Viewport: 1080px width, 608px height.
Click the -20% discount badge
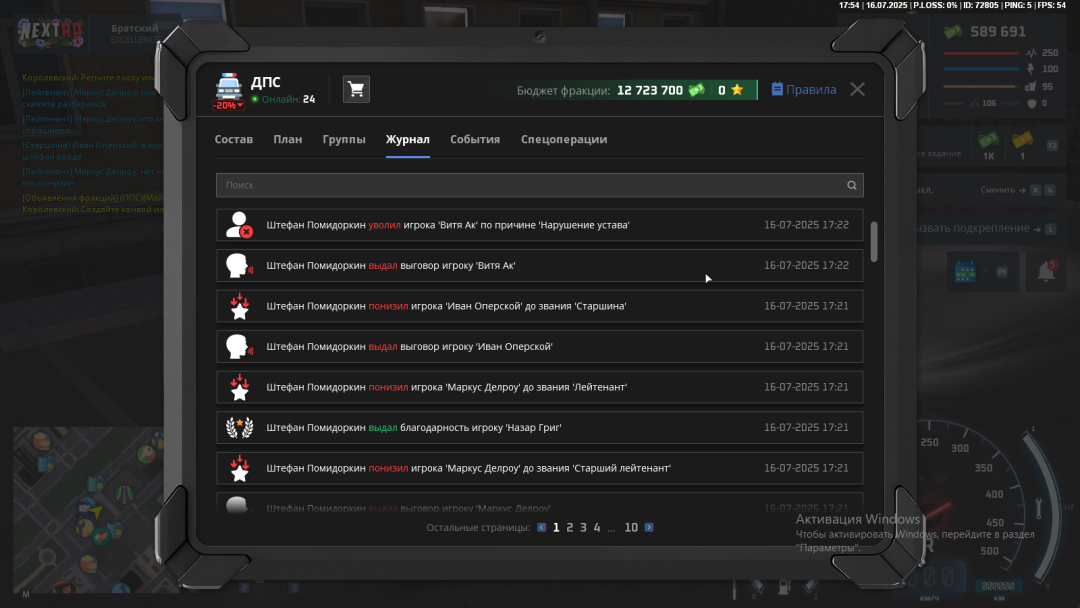[x=228, y=105]
